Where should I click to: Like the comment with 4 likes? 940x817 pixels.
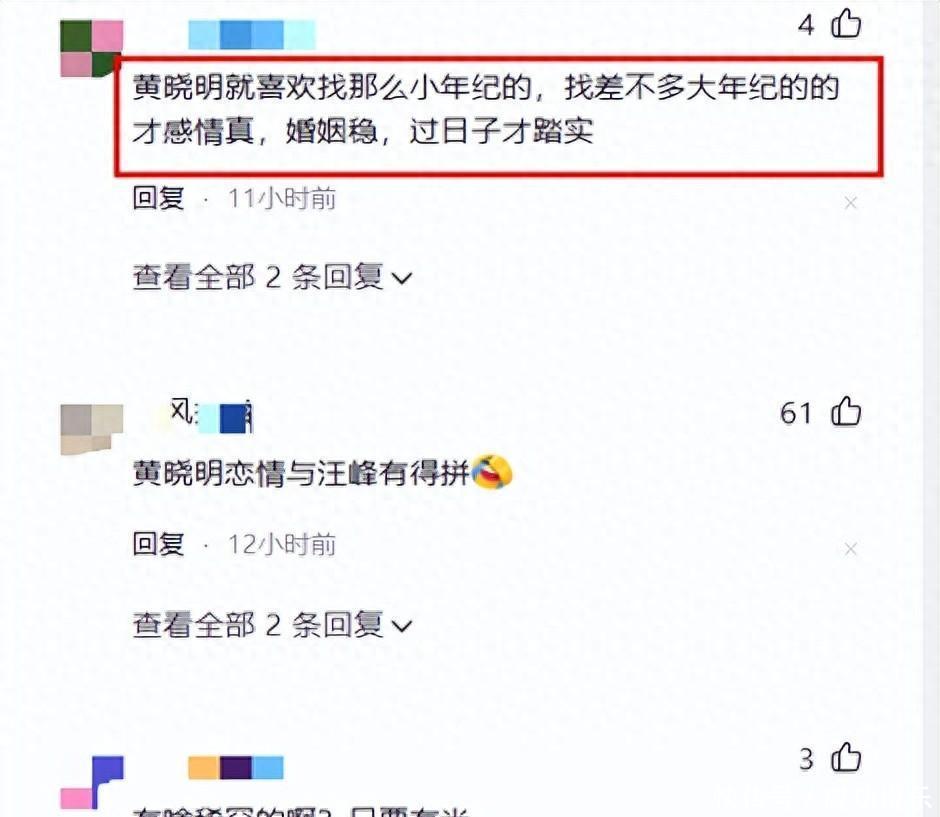click(846, 24)
